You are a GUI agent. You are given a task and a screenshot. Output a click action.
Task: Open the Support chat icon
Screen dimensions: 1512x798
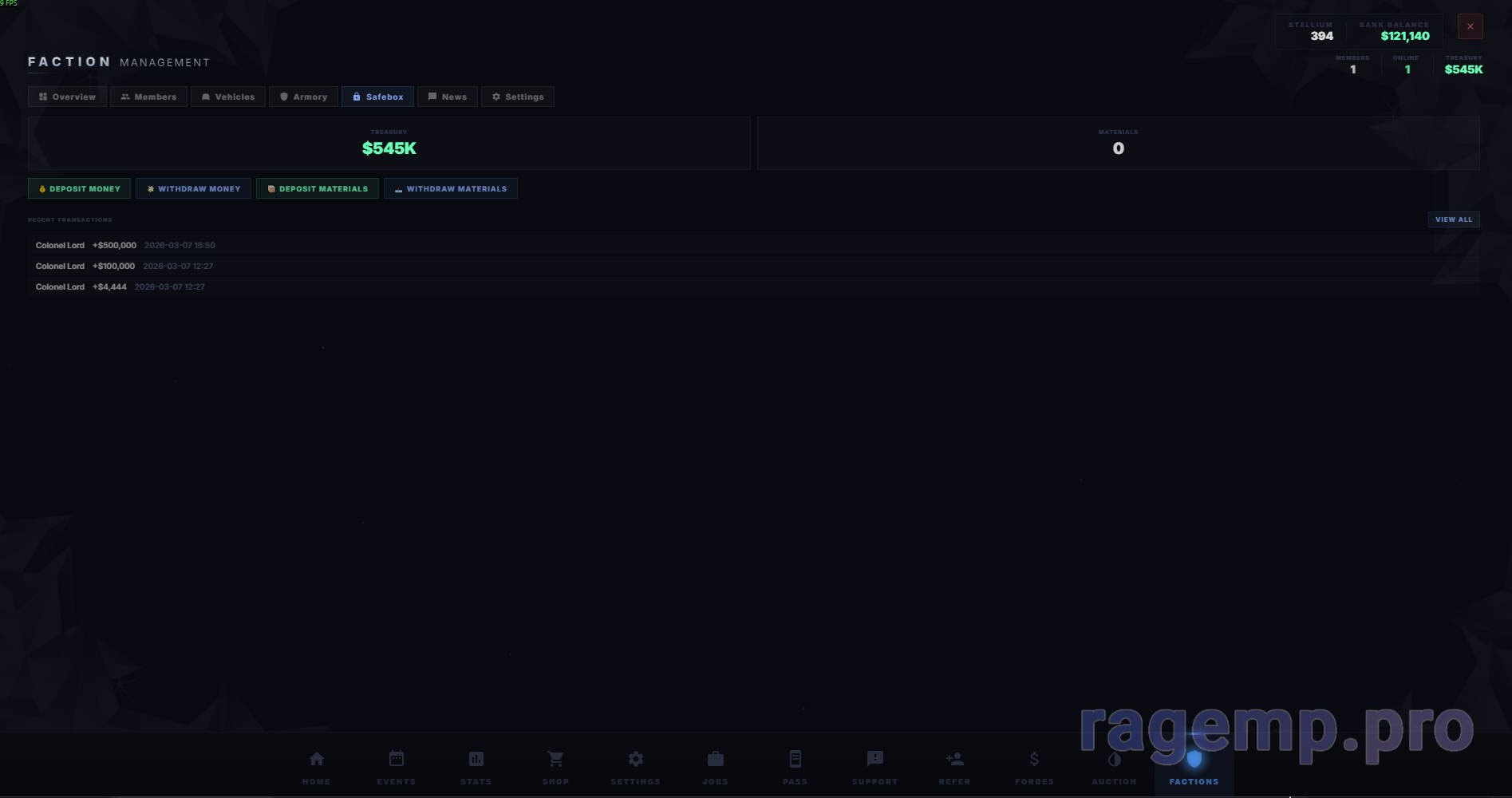[x=875, y=760]
